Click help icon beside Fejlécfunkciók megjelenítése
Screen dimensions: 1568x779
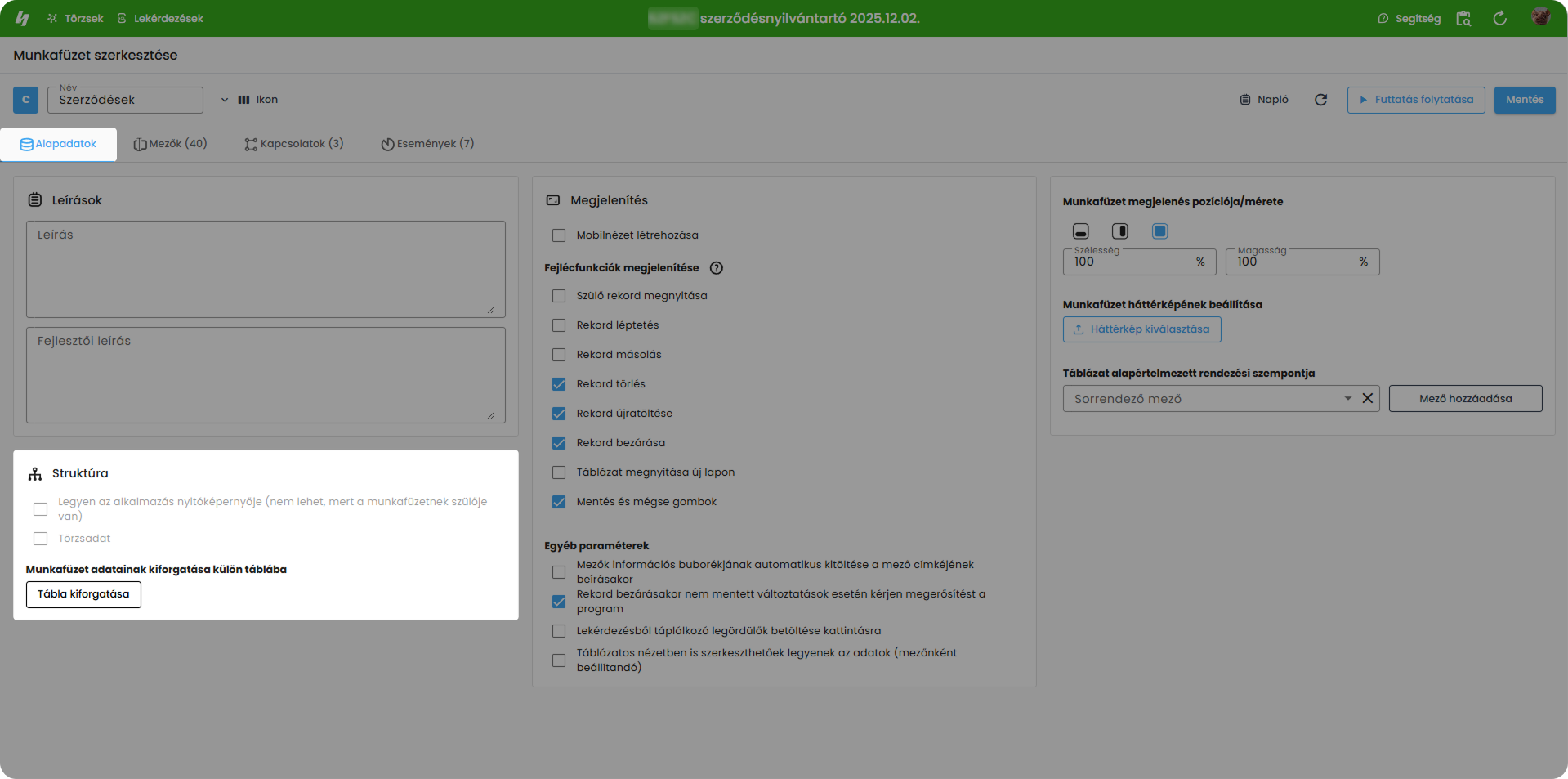717,268
